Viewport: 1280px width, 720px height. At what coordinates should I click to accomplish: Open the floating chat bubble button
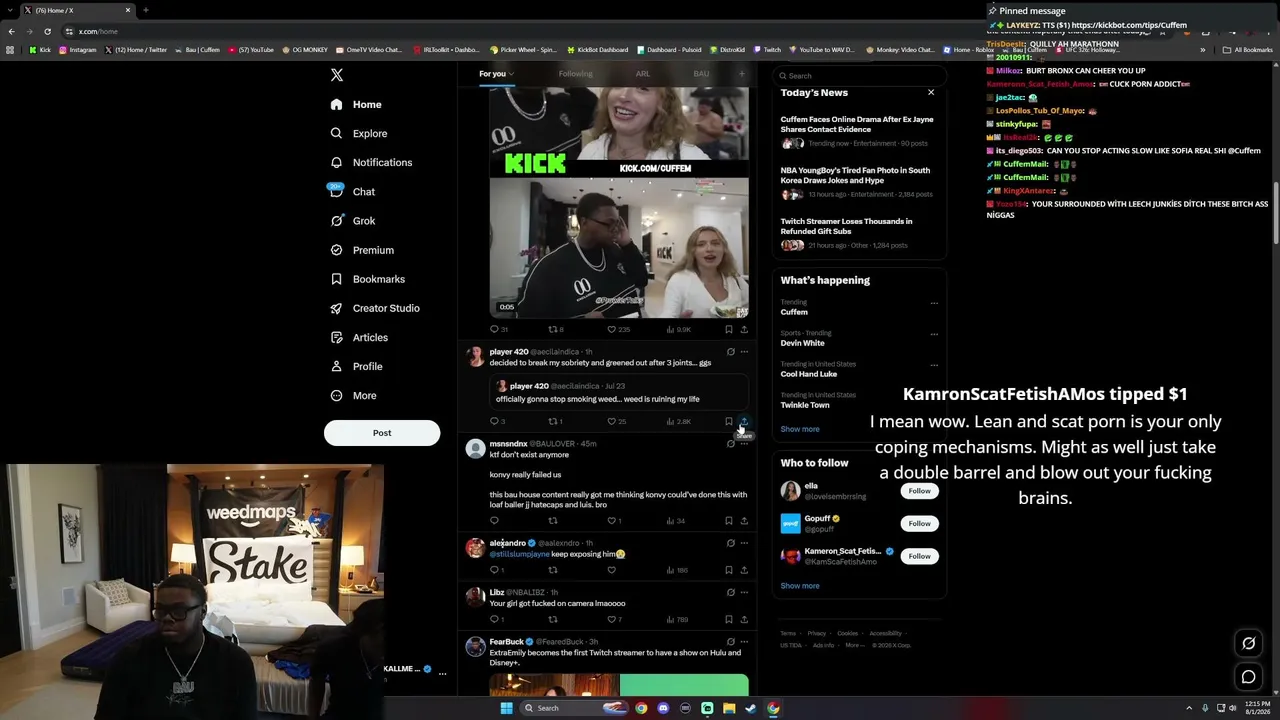point(1249,677)
